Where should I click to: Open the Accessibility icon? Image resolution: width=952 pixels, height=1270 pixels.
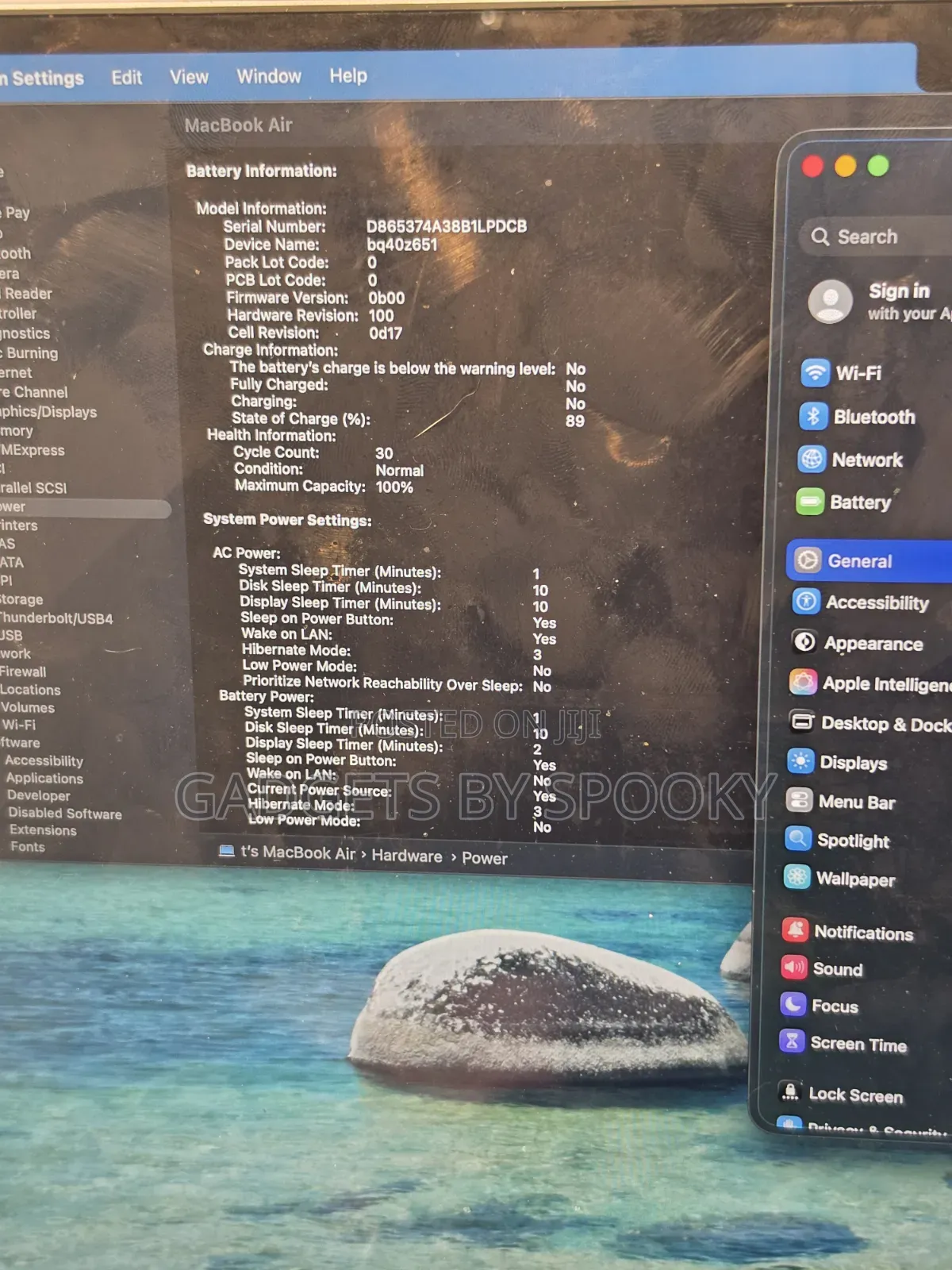[806, 601]
